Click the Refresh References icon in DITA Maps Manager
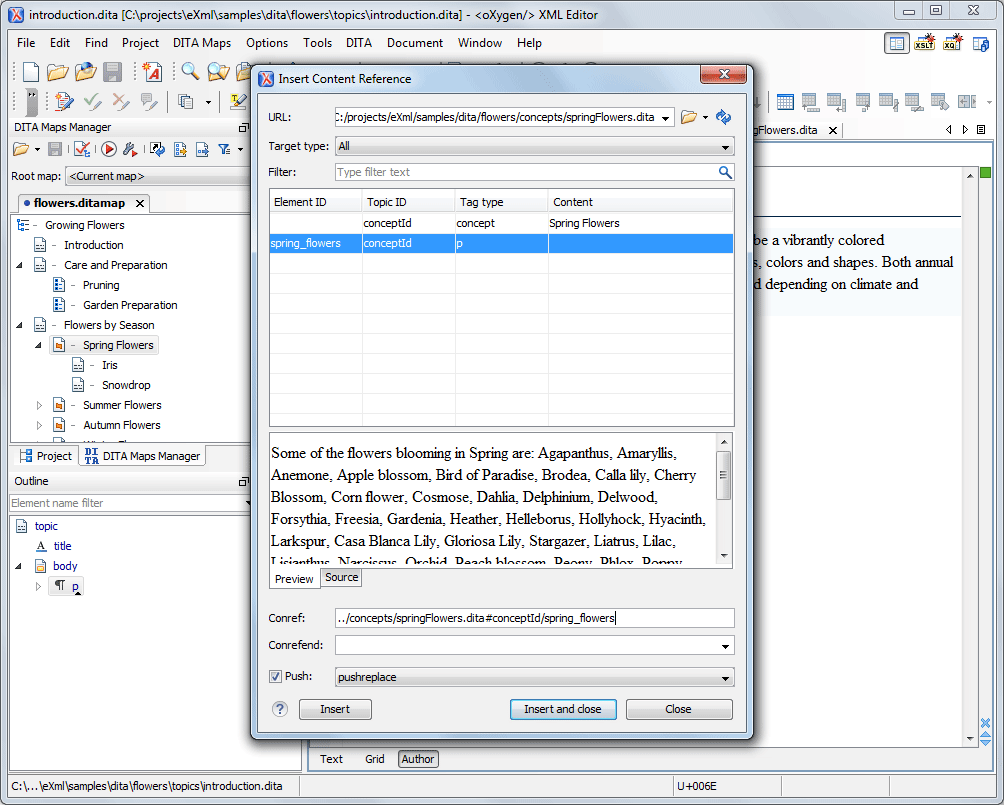Image resolution: width=1004 pixels, height=805 pixels. click(157, 149)
